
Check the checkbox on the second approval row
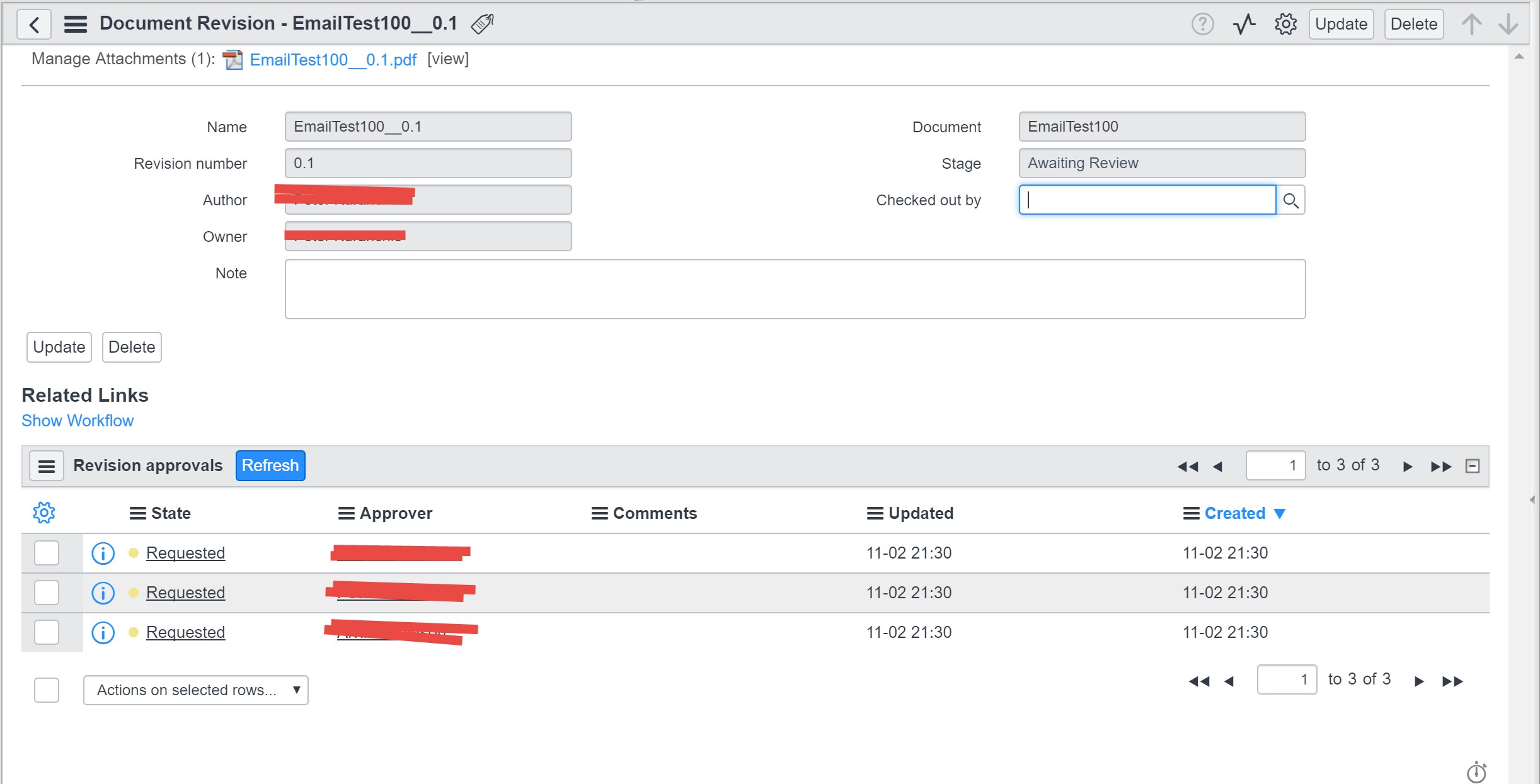[46, 592]
